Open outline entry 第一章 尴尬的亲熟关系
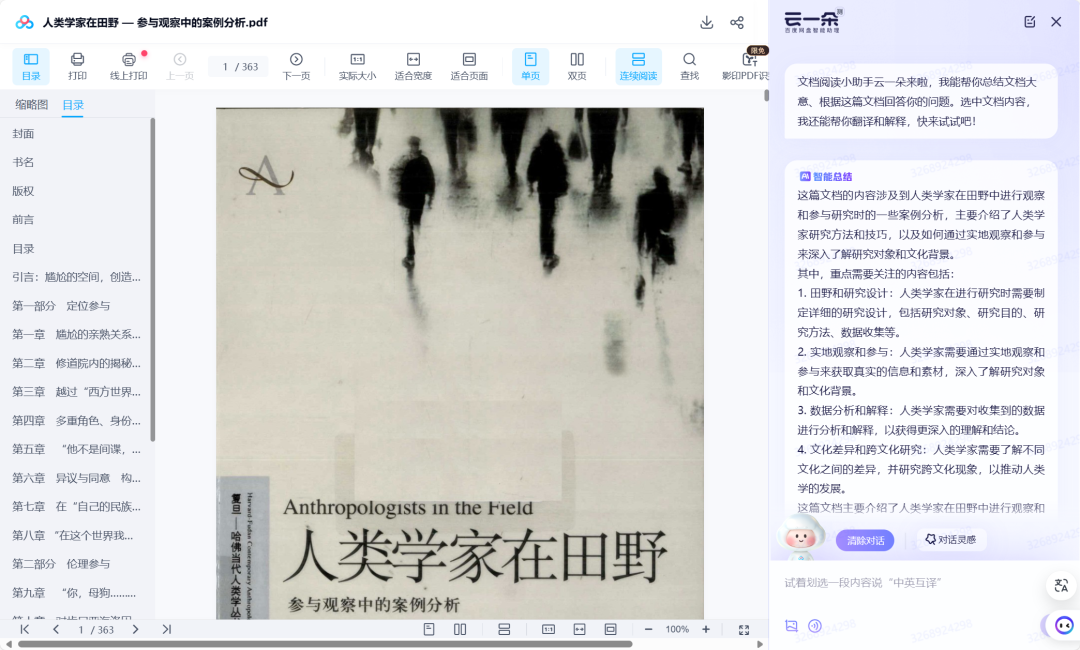This screenshot has width=1080, height=650. (76, 334)
